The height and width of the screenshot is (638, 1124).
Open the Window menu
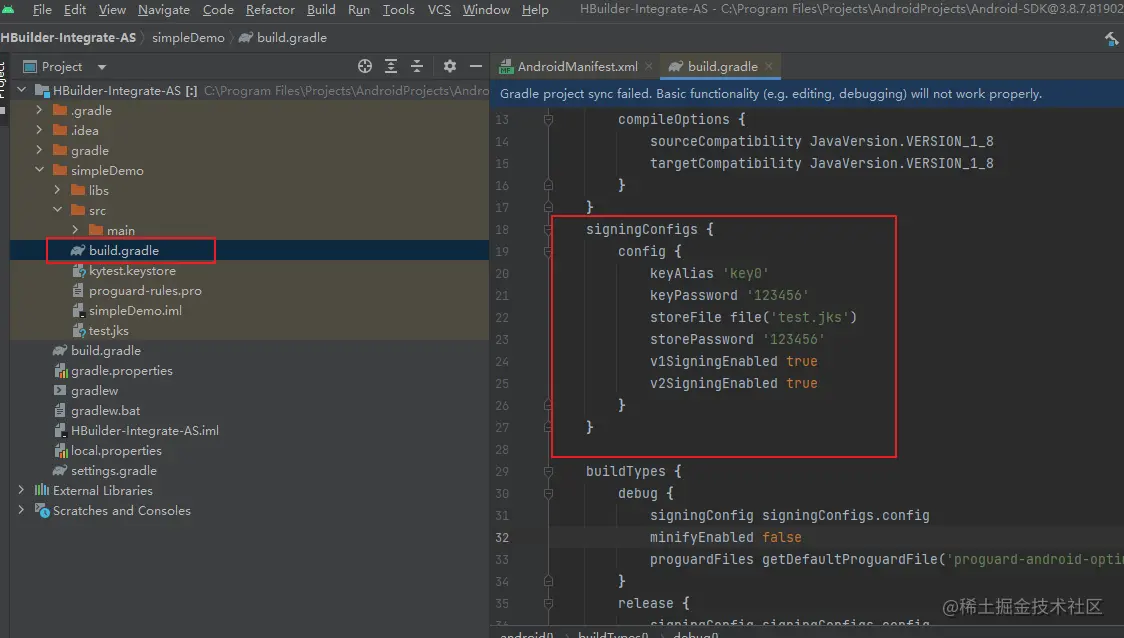[x=486, y=9]
